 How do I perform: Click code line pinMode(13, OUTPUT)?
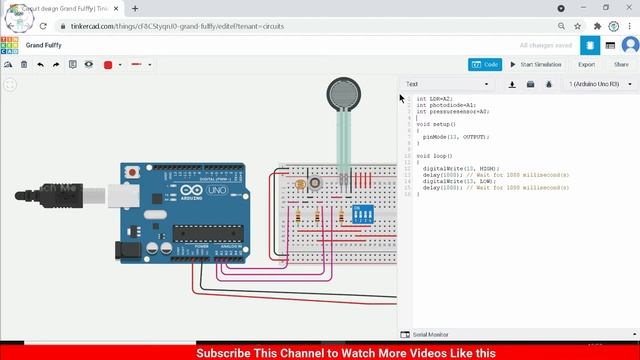point(456,137)
